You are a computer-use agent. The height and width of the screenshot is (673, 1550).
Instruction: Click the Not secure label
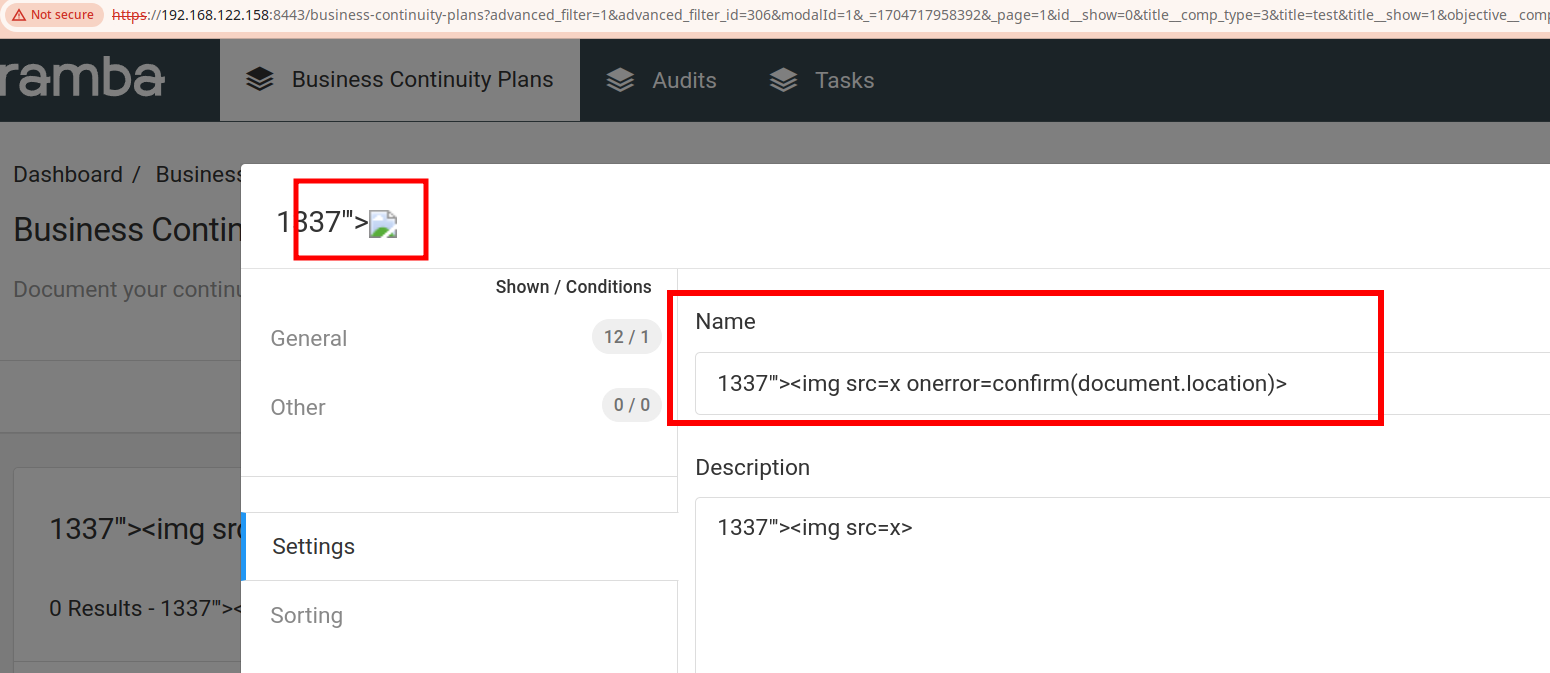pyautogui.click(x=62, y=15)
